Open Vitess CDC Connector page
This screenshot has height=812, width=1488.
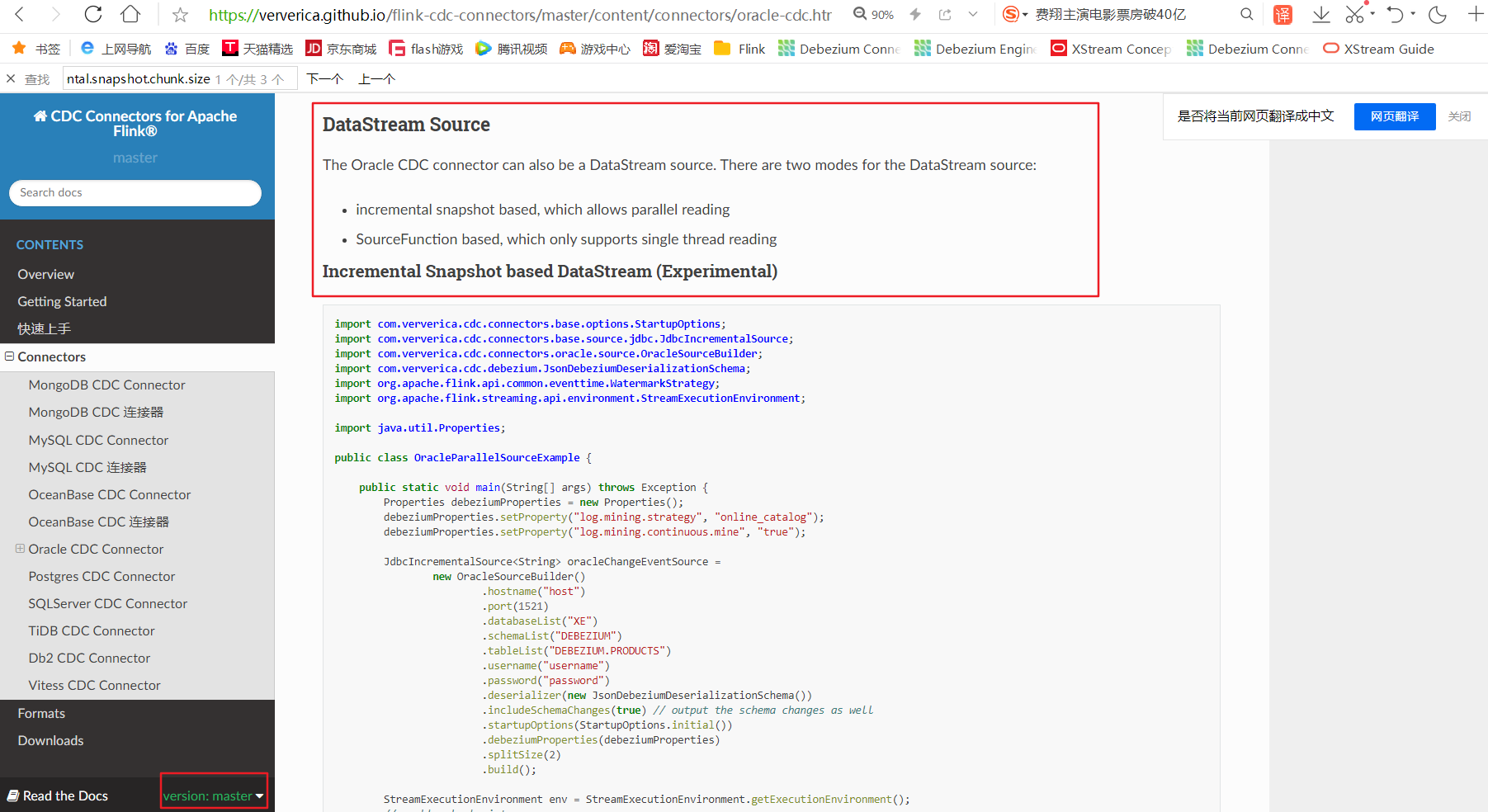(95, 685)
